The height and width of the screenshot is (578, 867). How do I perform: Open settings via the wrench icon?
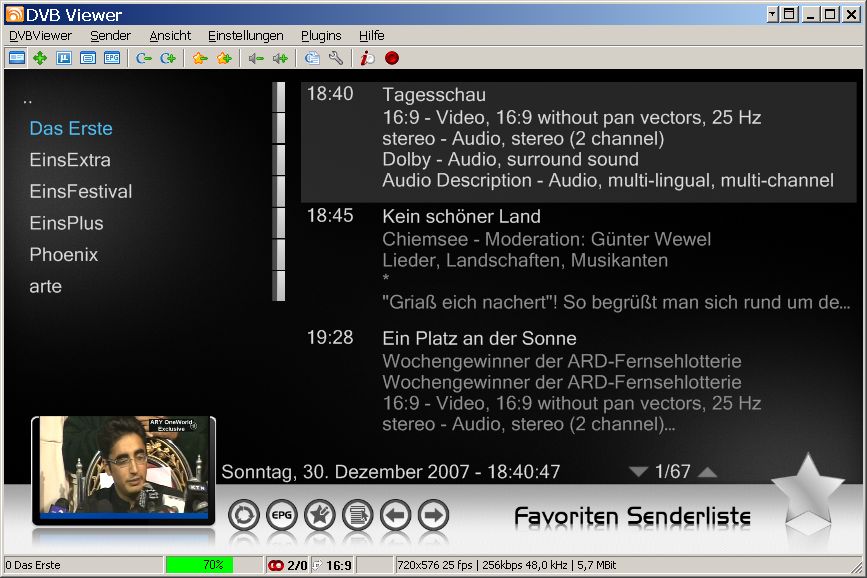336,58
